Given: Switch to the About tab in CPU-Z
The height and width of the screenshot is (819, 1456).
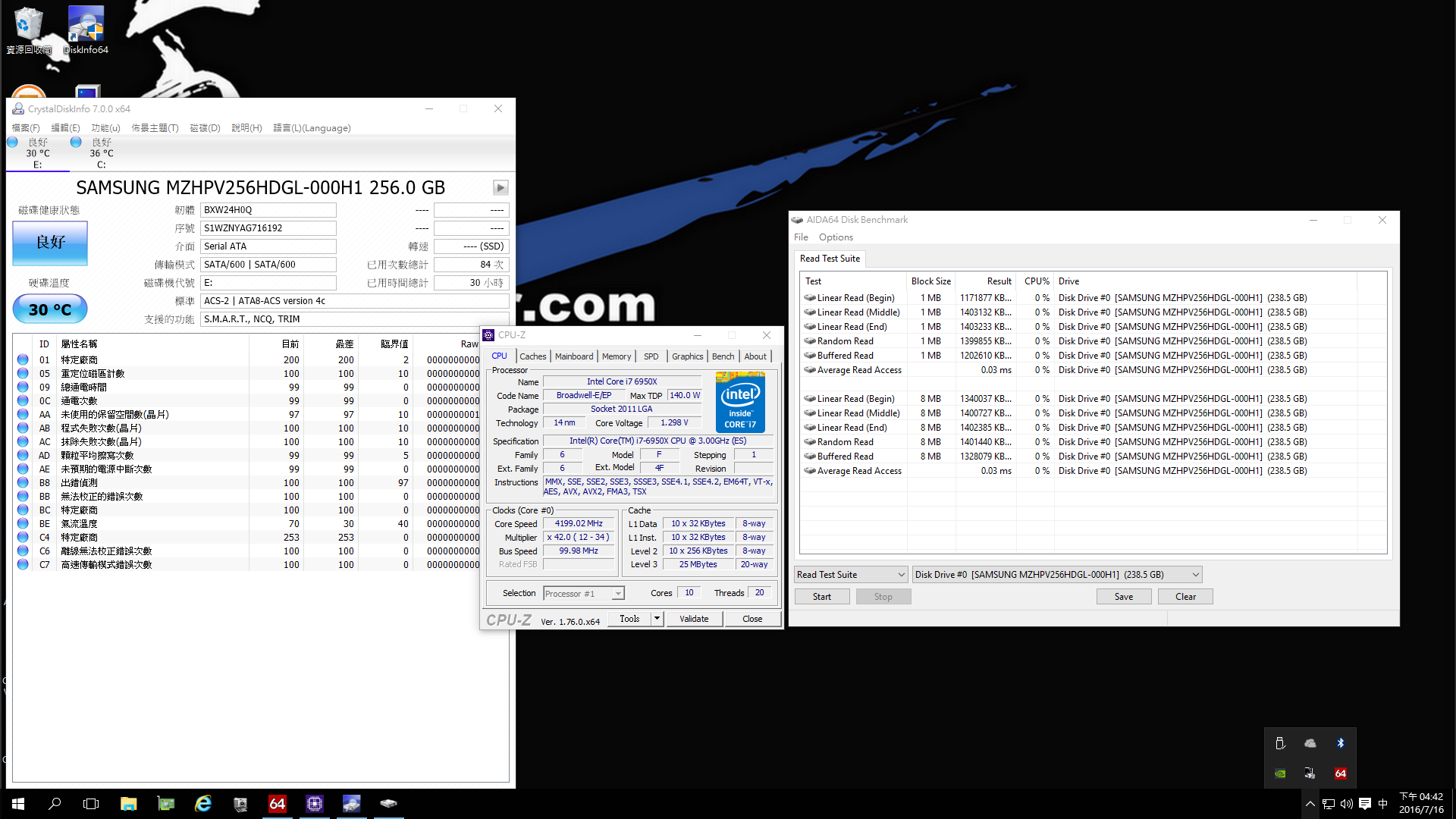Looking at the screenshot, I should 755,356.
